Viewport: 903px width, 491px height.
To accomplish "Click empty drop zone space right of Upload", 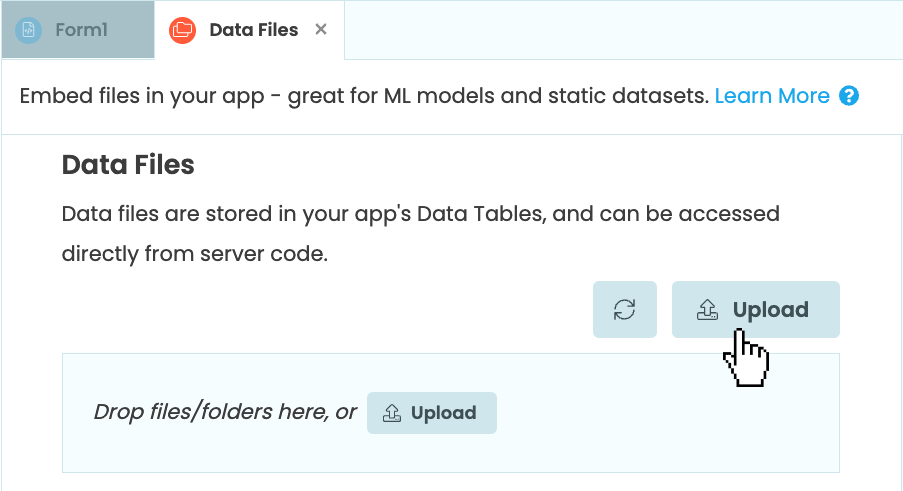I will [x=660, y=420].
